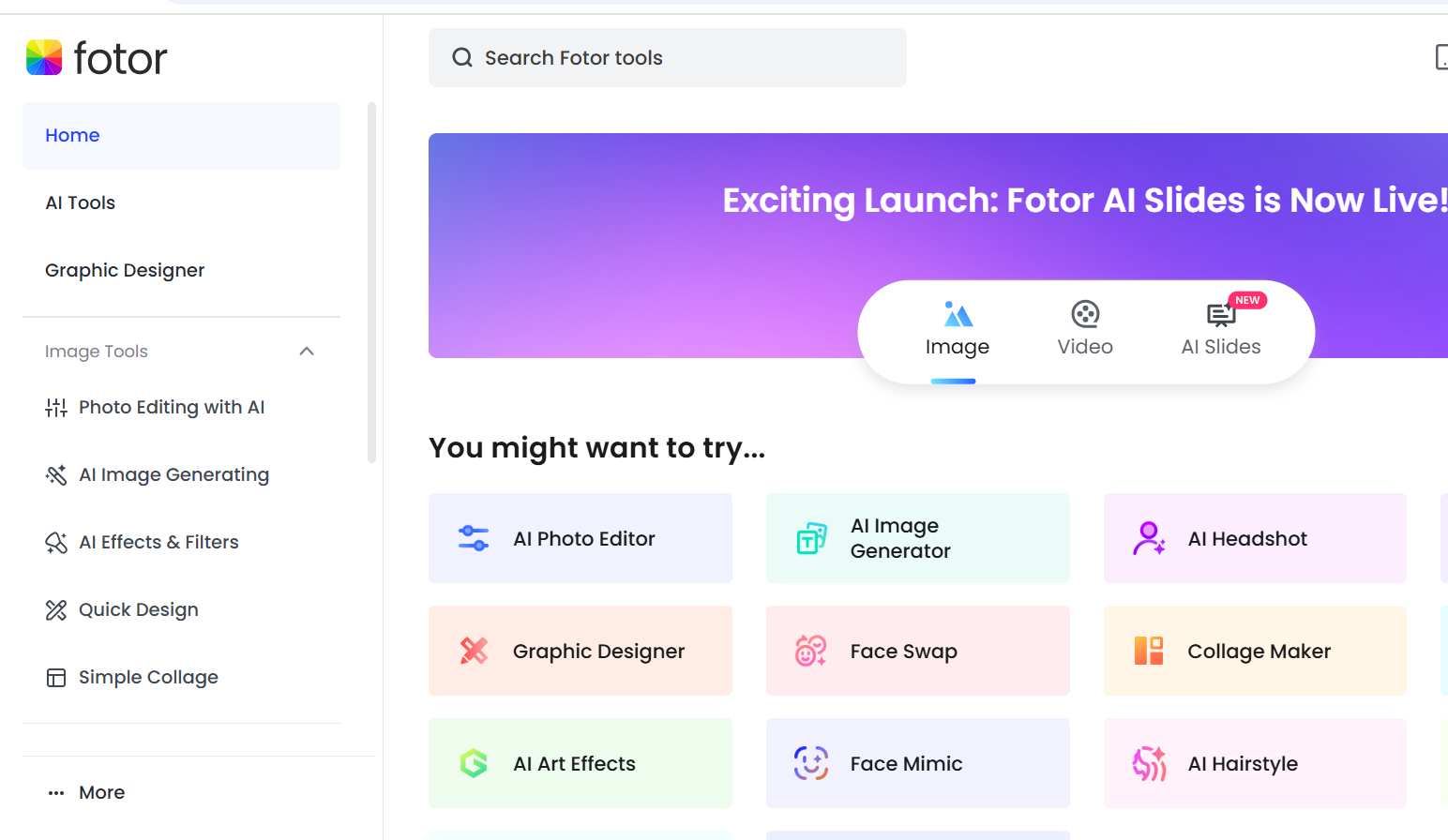Click the AI Art Effects green icon

(474, 763)
